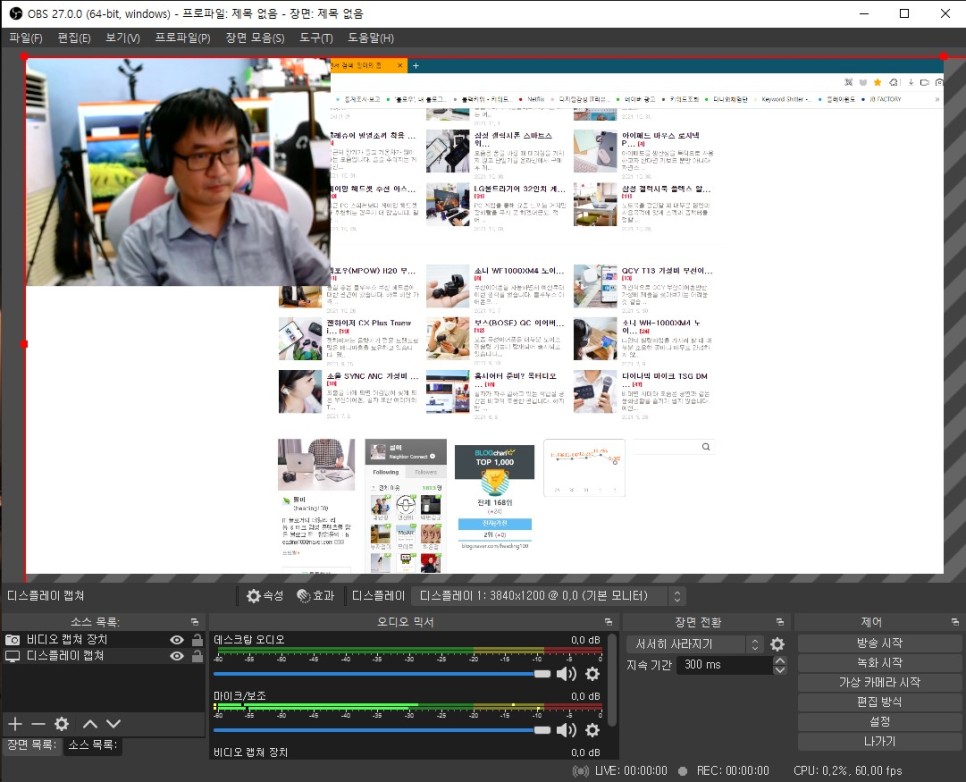This screenshot has height=782, width=966.
Task: Open the 도구(T) menu
Action: [x=316, y=38]
